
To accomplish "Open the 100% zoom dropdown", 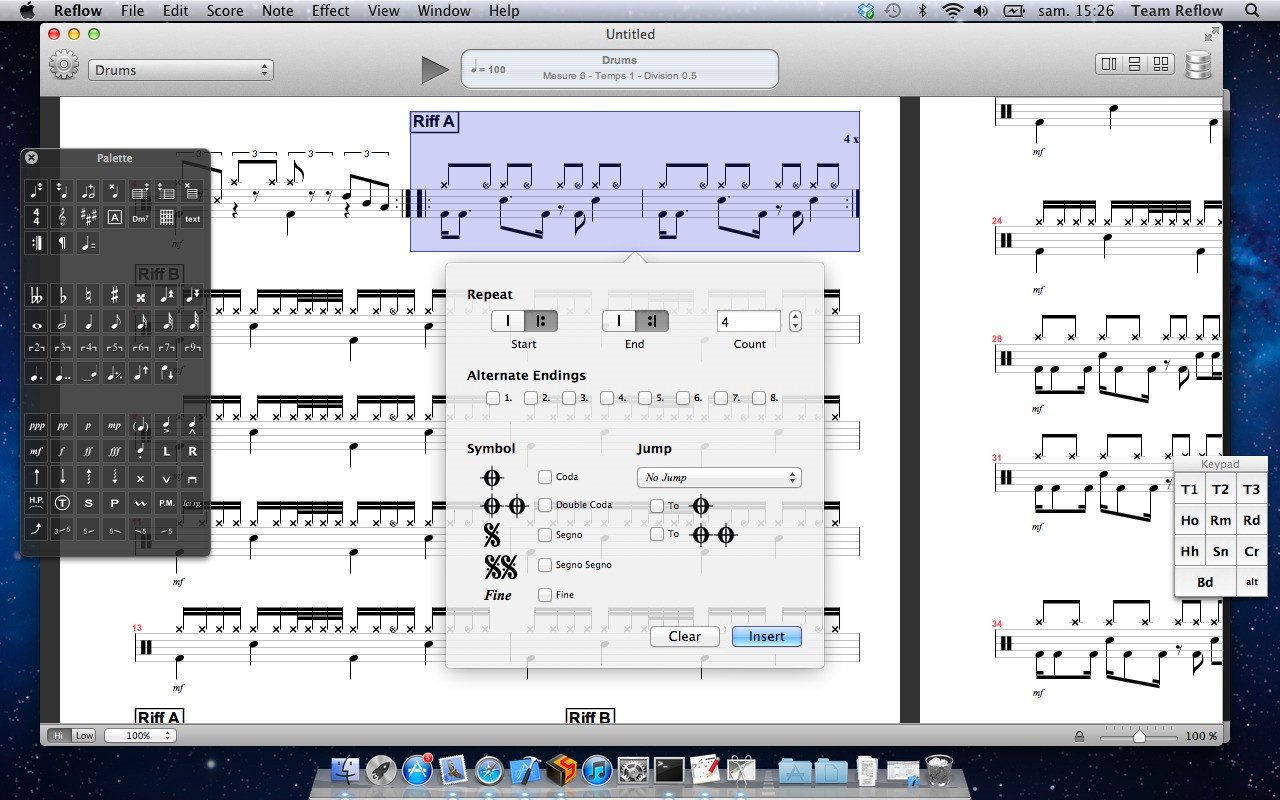I will click(x=139, y=735).
